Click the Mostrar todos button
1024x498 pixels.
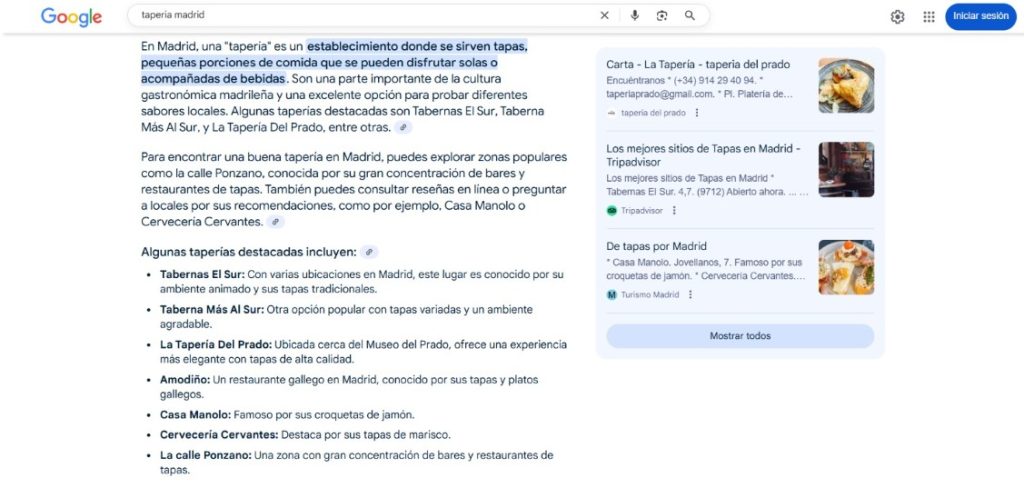tap(740, 336)
